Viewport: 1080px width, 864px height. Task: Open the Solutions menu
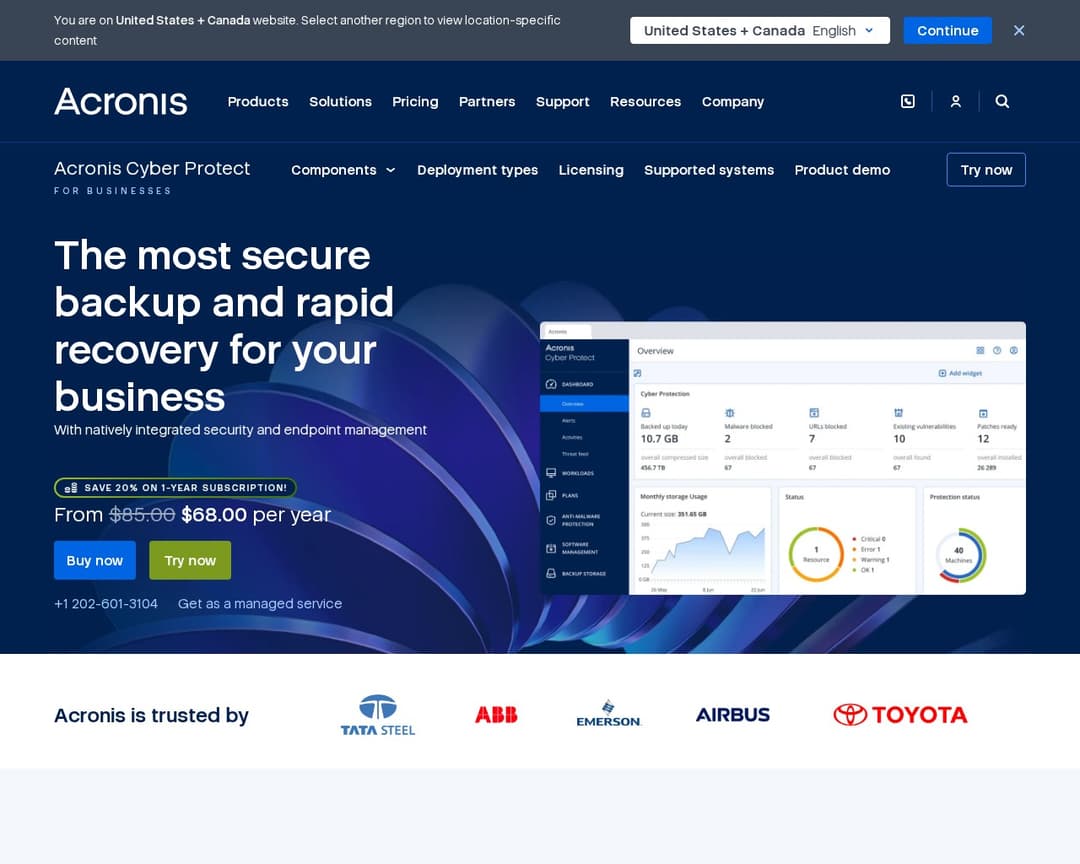(340, 101)
